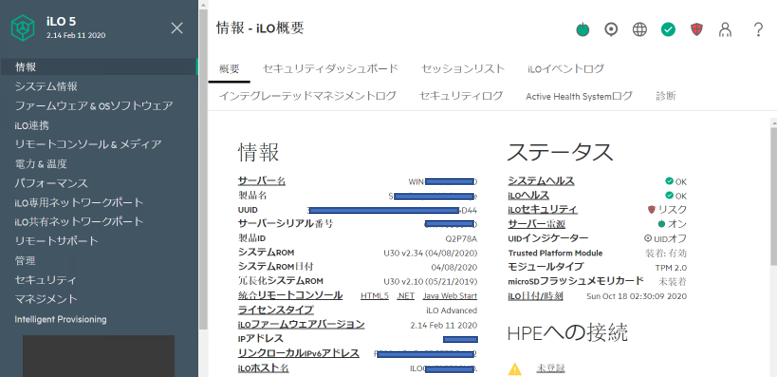Open the red security shield icon
This screenshot has width=780, height=379.
pyautogui.click(x=696, y=30)
